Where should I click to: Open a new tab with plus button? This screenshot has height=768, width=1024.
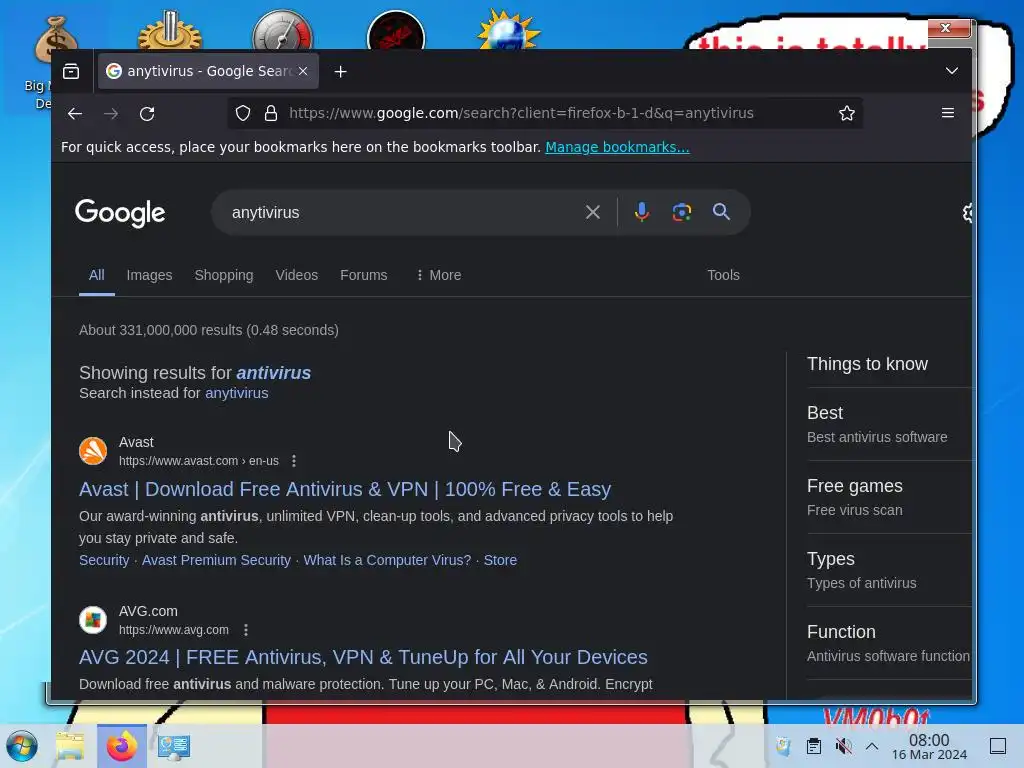click(x=340, y=71)
